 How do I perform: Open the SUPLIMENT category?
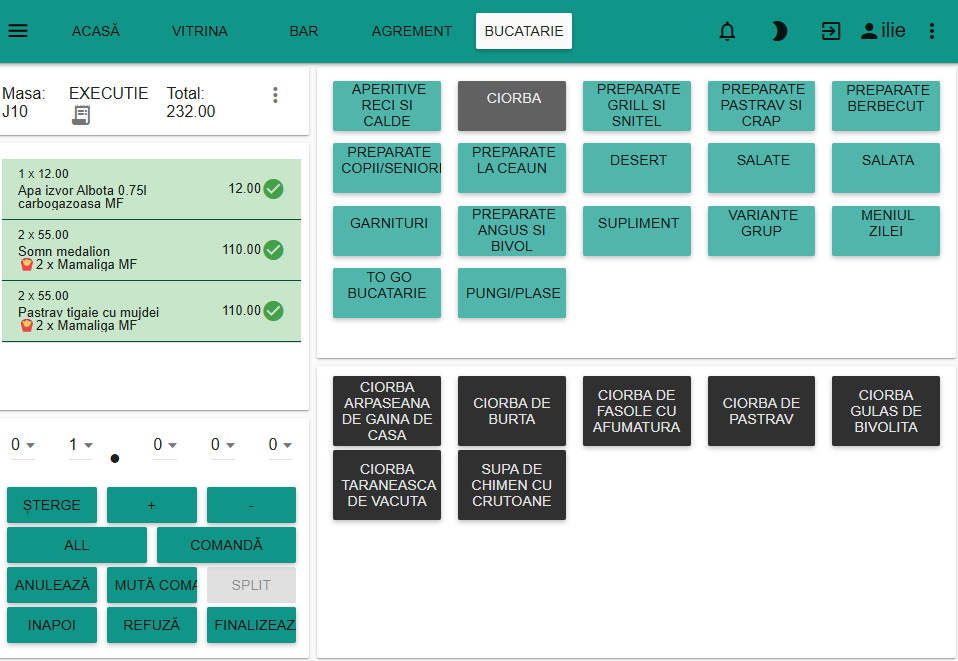637,231
